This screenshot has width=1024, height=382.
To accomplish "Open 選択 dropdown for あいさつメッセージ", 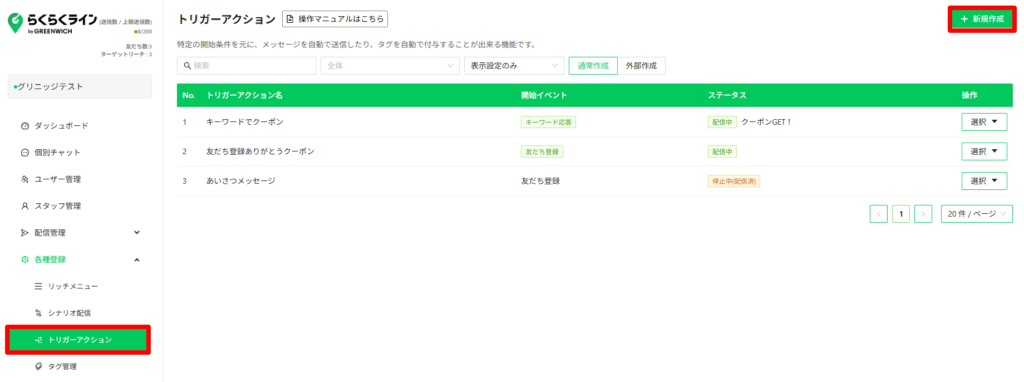I will coord(984,181).
